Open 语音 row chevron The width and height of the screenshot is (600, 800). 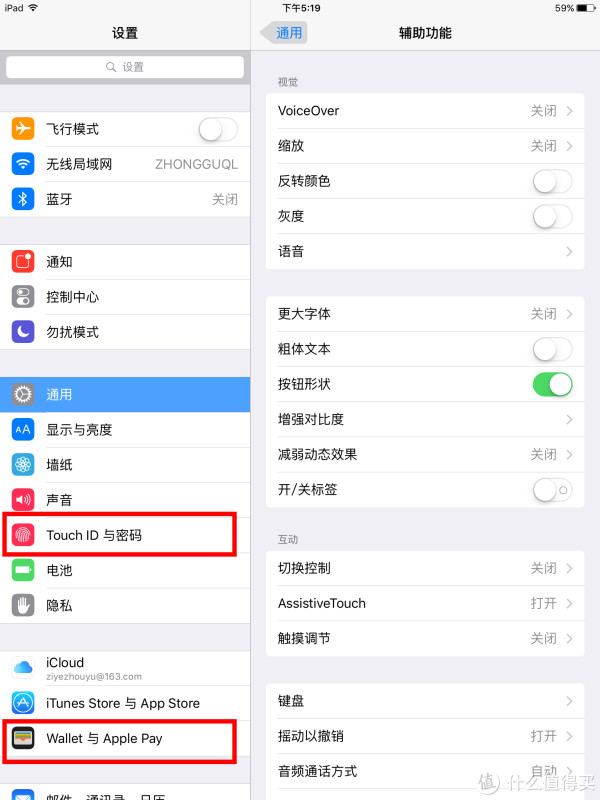[x=569, y=252]
